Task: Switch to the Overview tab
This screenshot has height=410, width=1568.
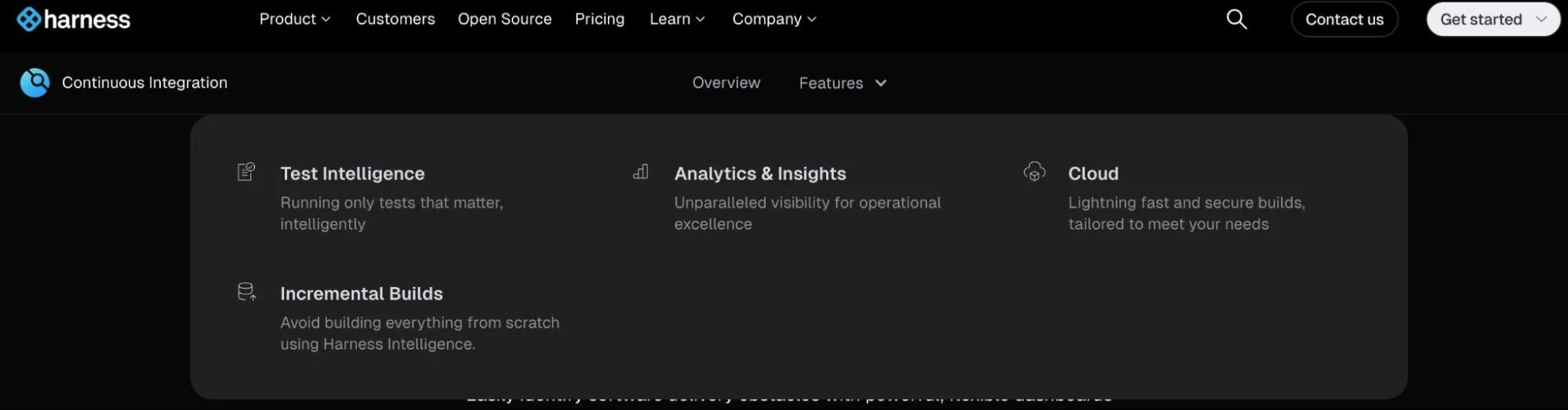Action: [x=726, y=82]
